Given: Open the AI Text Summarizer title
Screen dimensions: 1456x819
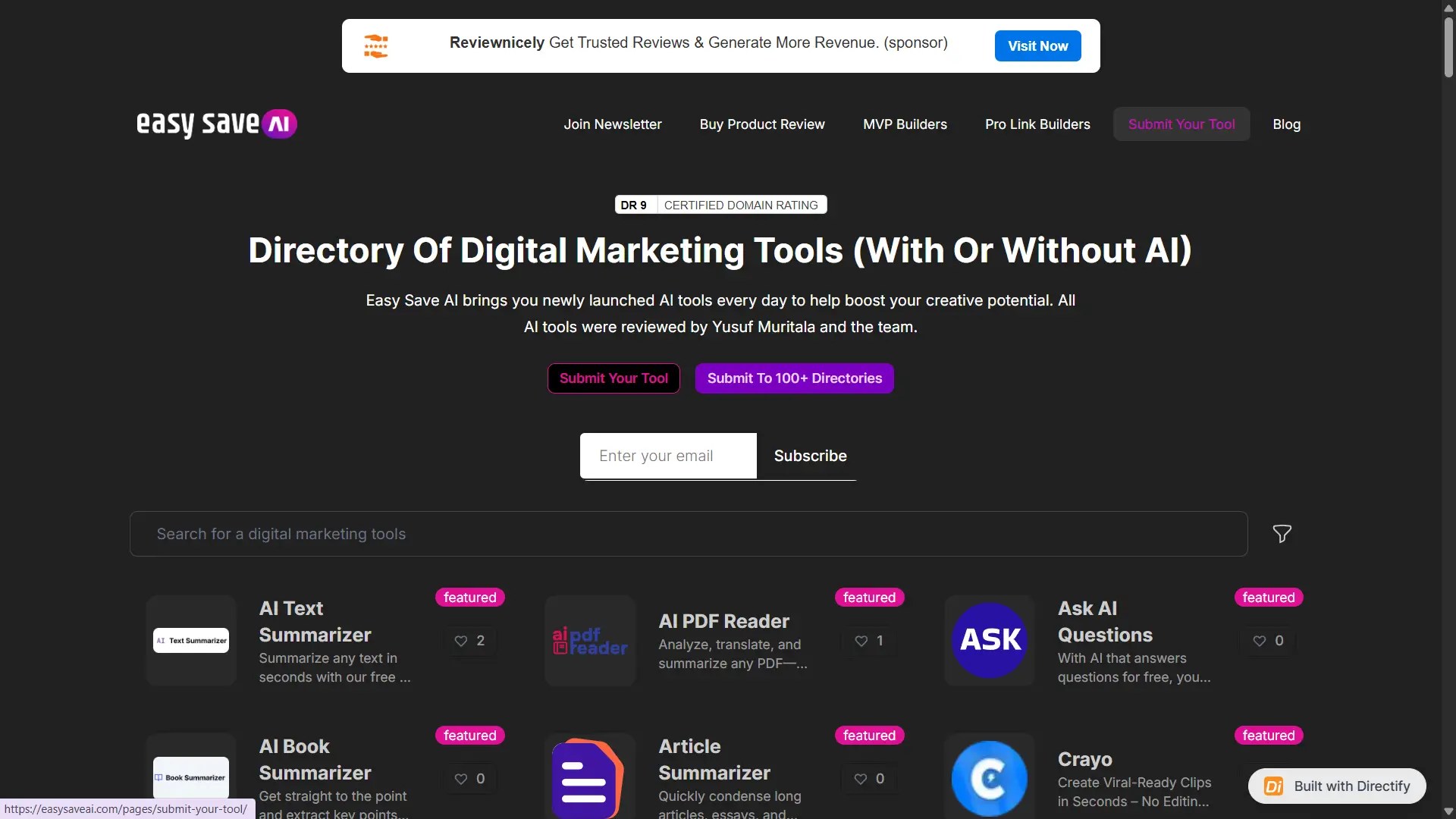Looking at the screenshot, I should click(x=315, y=622).
